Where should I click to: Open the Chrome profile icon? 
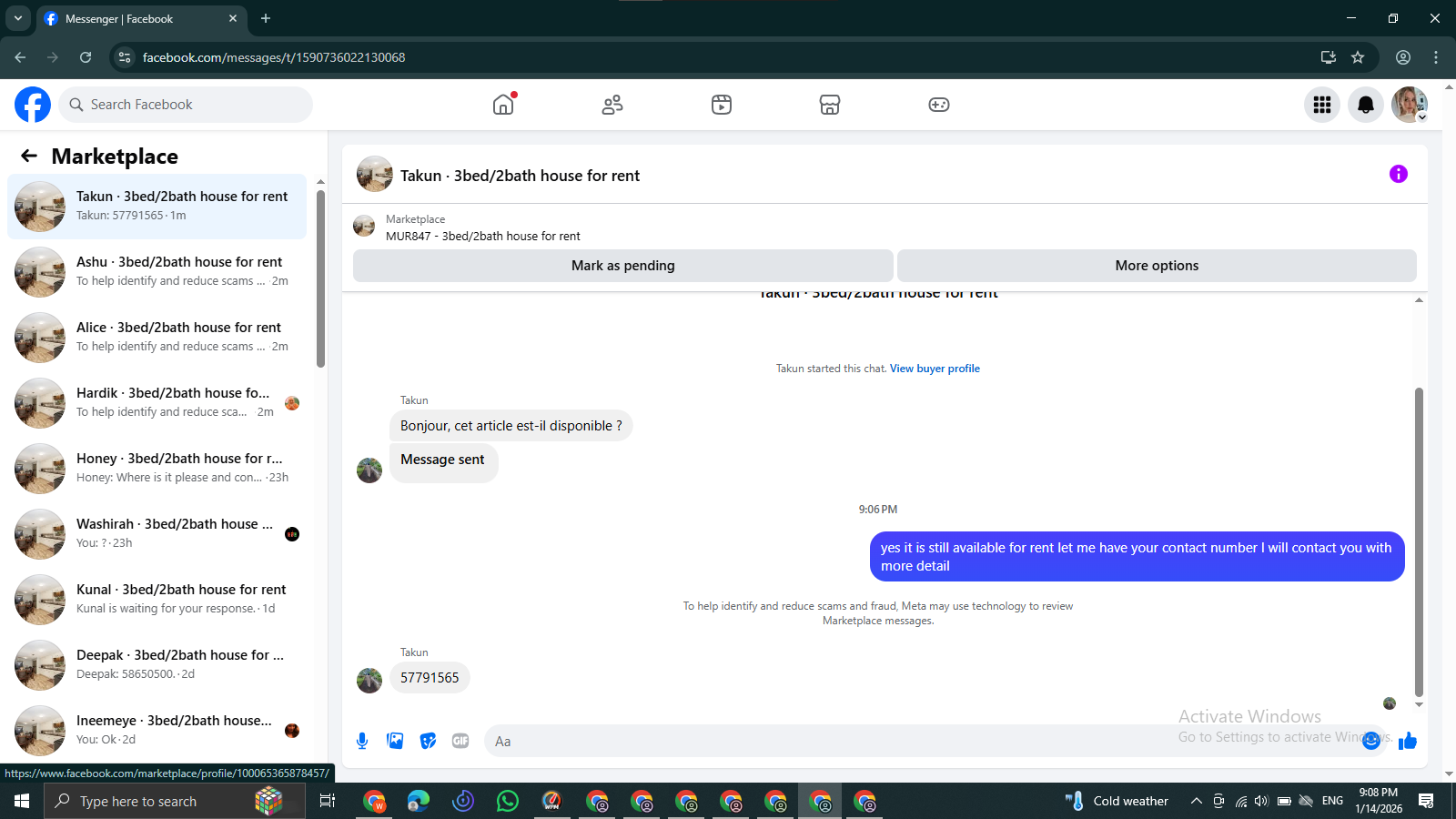click(x=1403, y=57)
